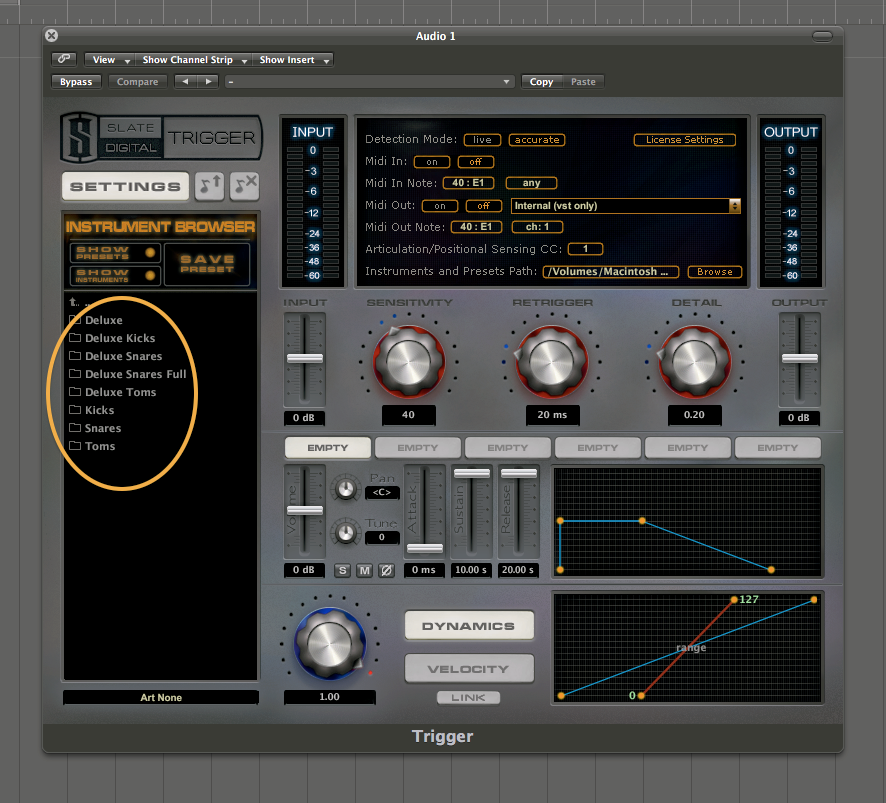Select the sixth EMPTY instrument slot tab

[778, 448]
